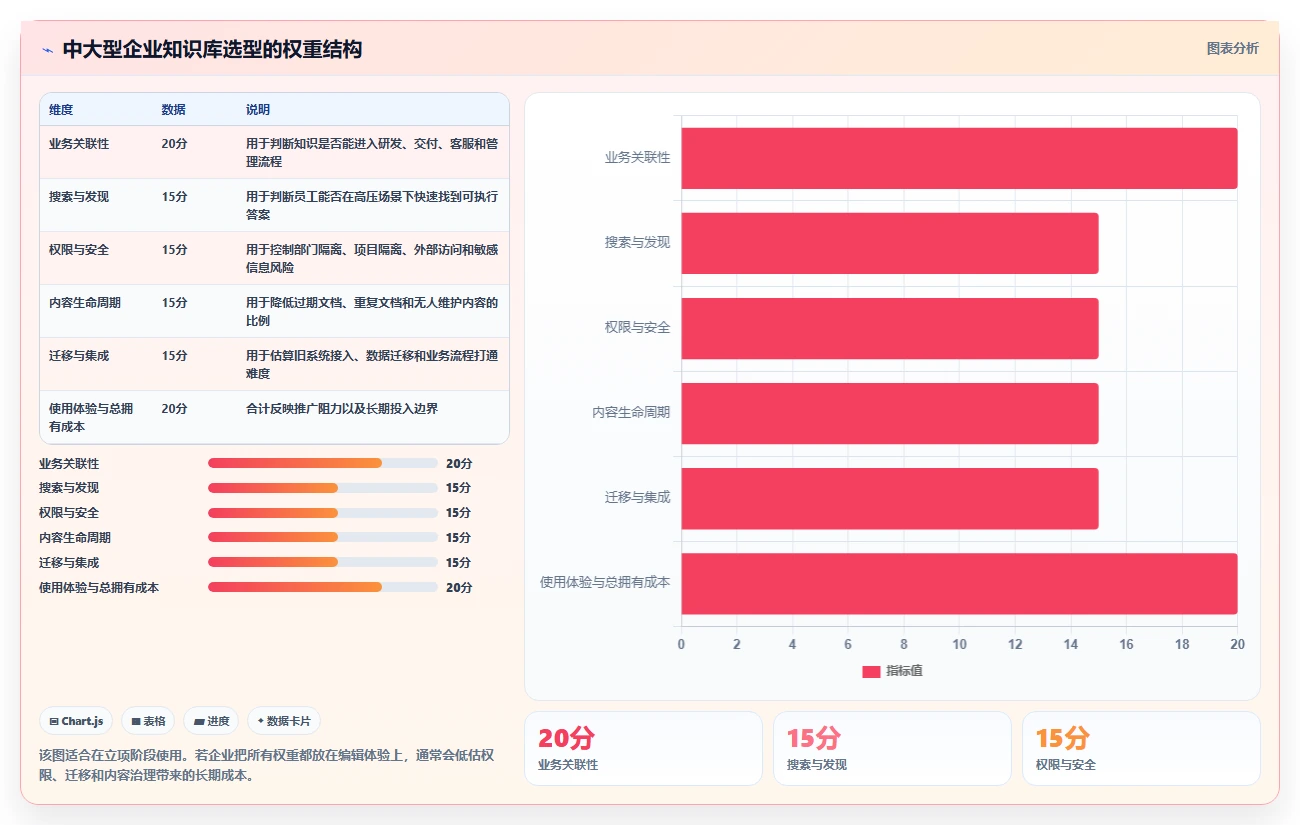
Task: Click the 内容生命周期 progress bar
Action: tap(323, 537)
